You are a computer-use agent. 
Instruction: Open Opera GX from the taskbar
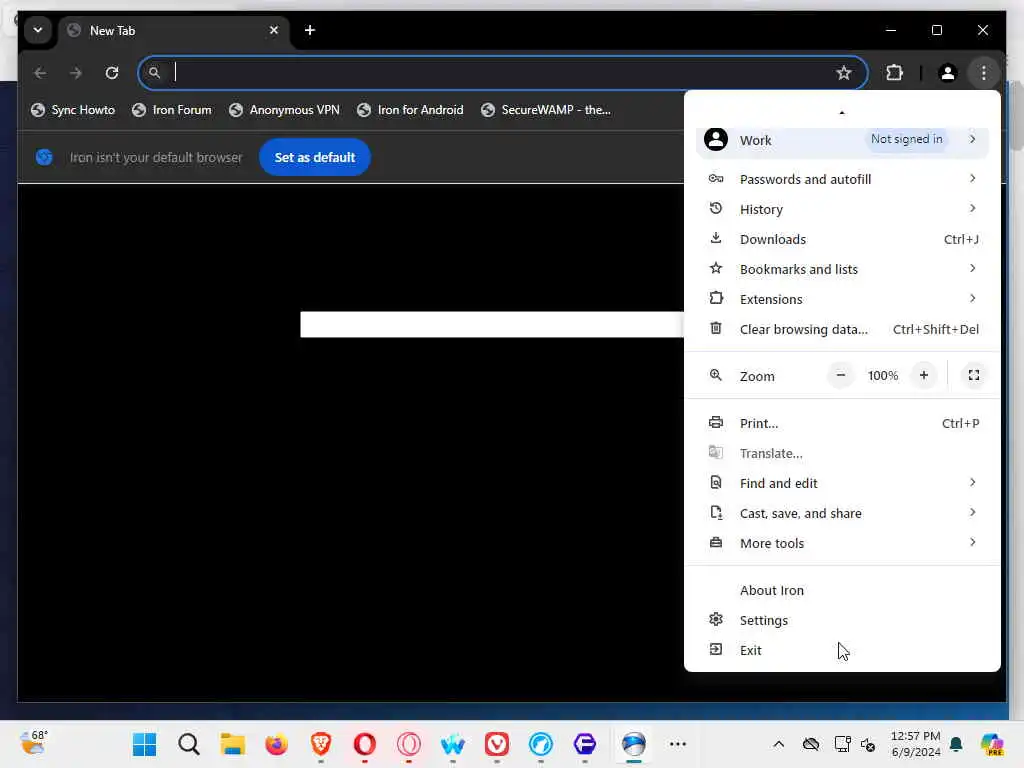coord(409,744)
